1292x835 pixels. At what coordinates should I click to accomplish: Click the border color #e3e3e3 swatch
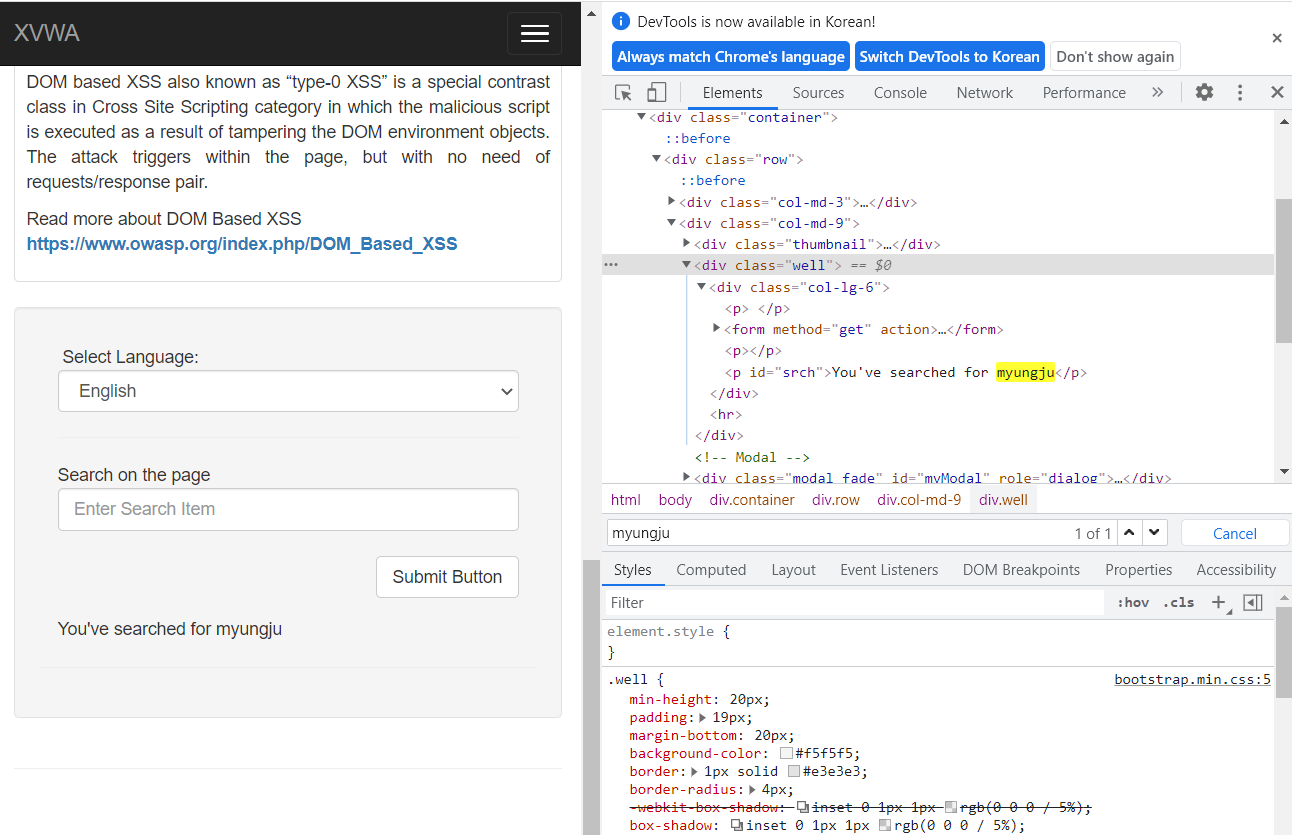tap(794, 772)
